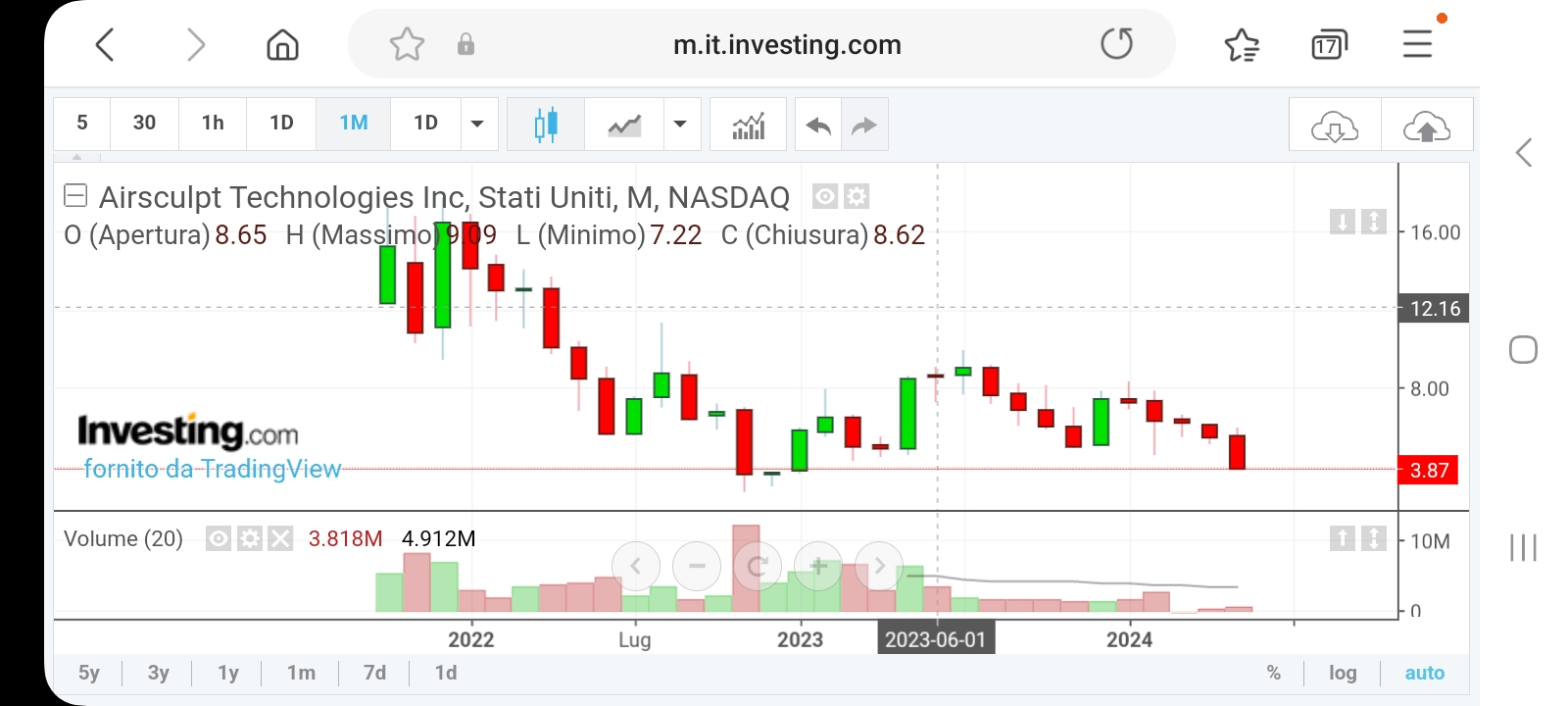The height and width of the screenshot is (706, 1568).
Task: Select second 1D interval beside dropdown
Action: [x=425, y=123]
